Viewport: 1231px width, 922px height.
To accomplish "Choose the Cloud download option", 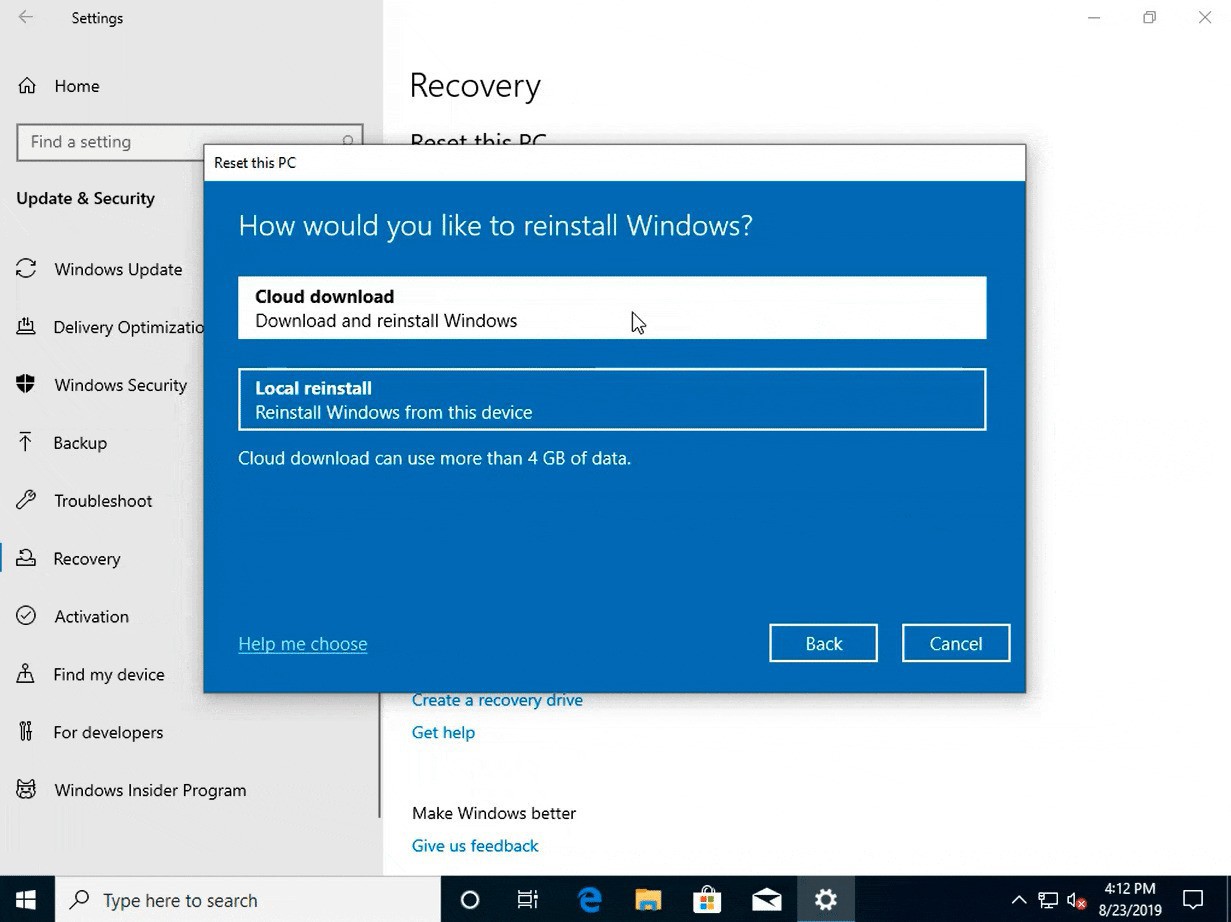I will pyautogui.click(x=611, y=308).
